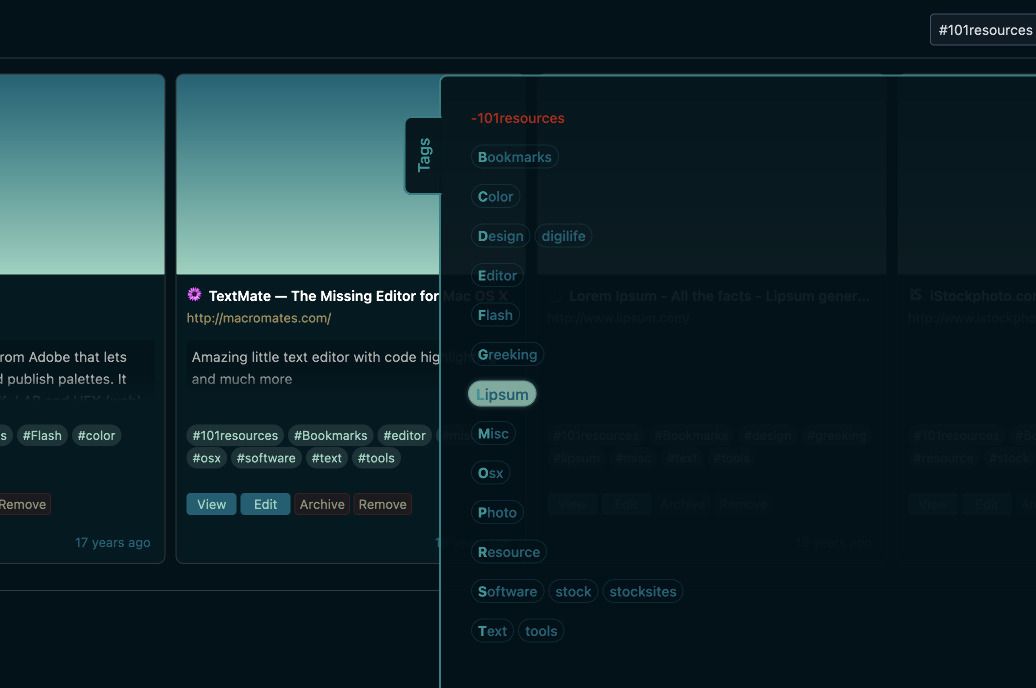Click the 17 years ago timestamp
This screenshot has width=1036, height=688.
(x=113, y=542)
